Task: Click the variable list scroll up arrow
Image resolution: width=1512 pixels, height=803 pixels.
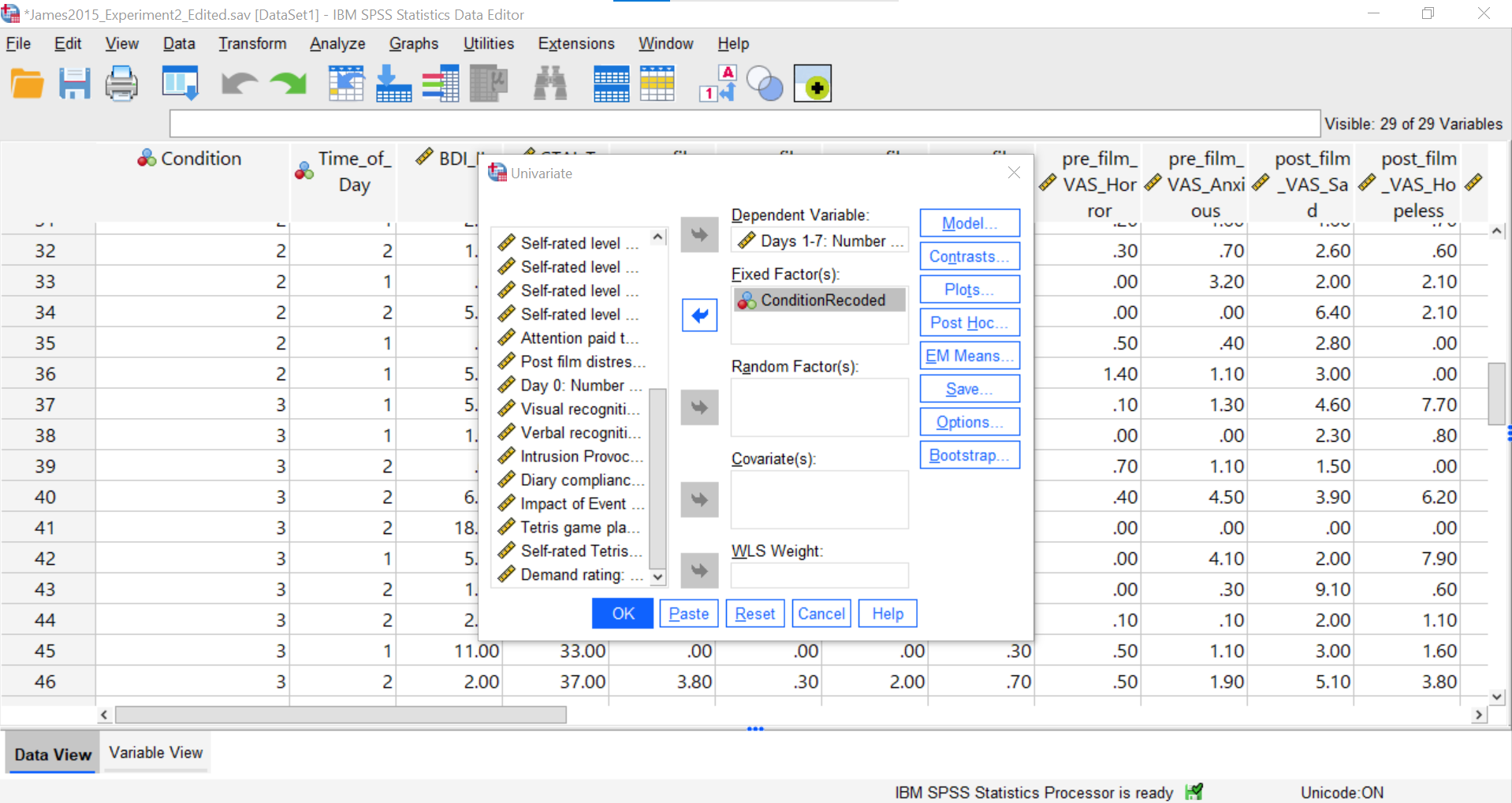Action: (x=658, y=237)
